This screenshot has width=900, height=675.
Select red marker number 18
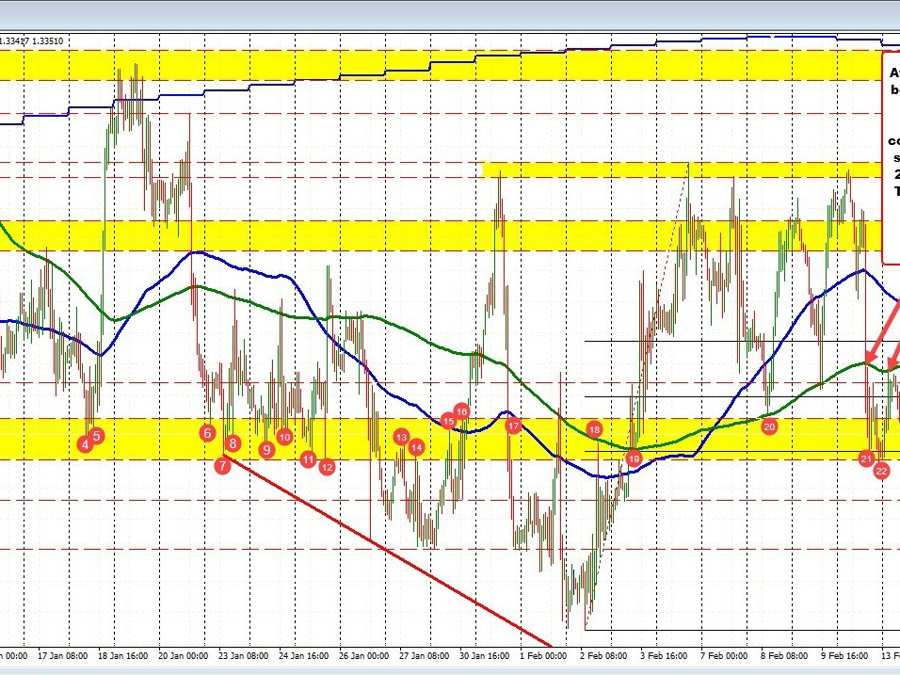pos(595,429)
